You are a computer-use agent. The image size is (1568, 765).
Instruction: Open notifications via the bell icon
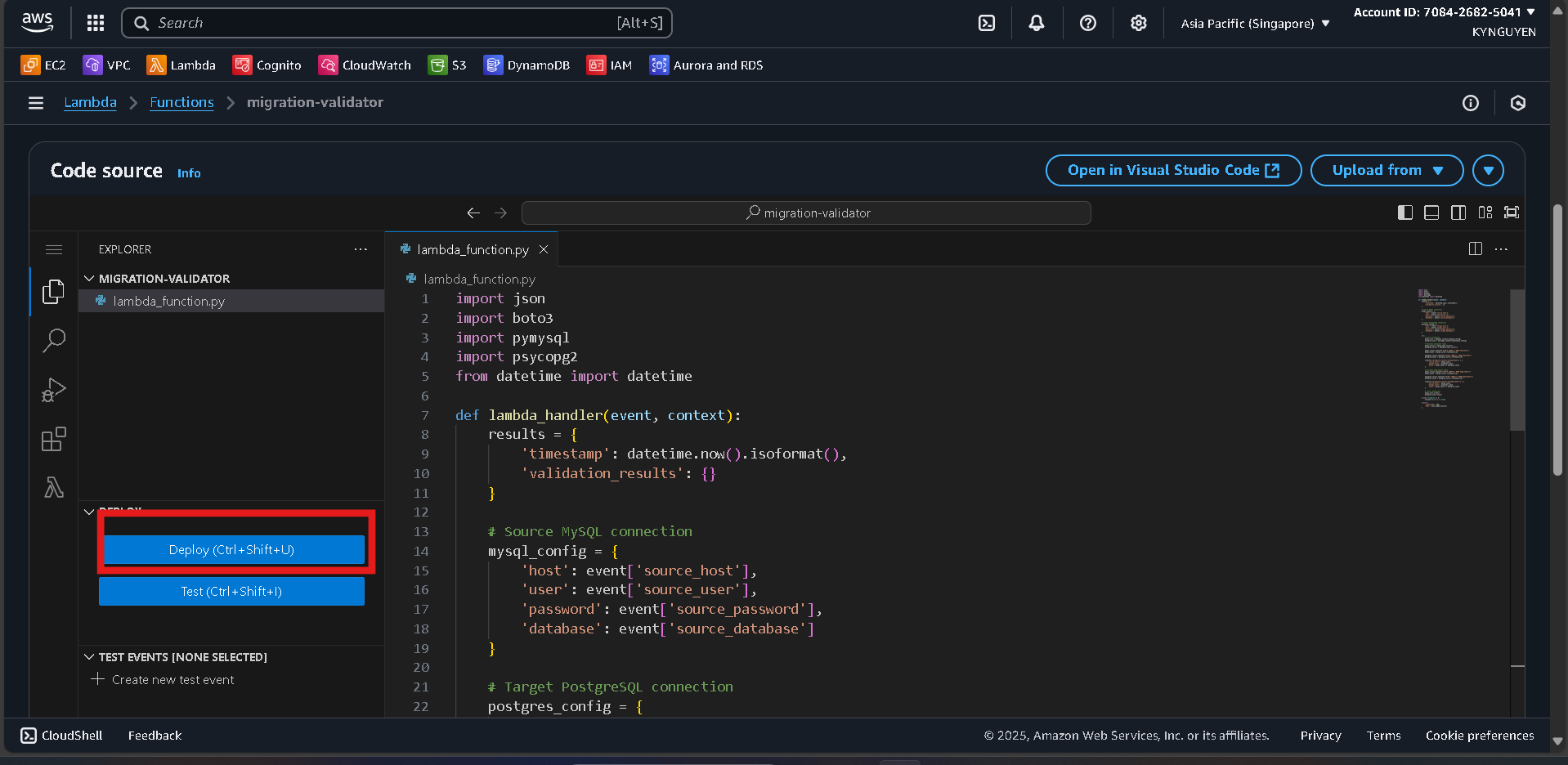[1036, 23]
